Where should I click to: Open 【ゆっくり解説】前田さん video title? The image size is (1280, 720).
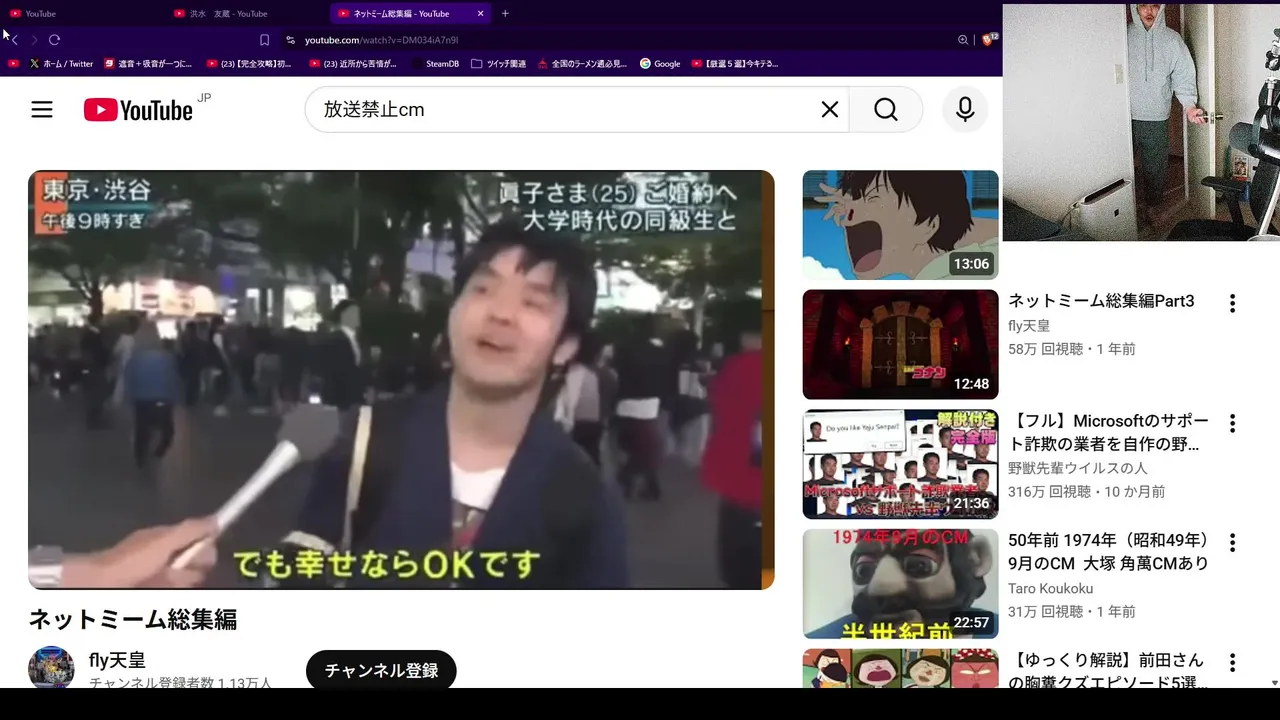[1108, 671]
